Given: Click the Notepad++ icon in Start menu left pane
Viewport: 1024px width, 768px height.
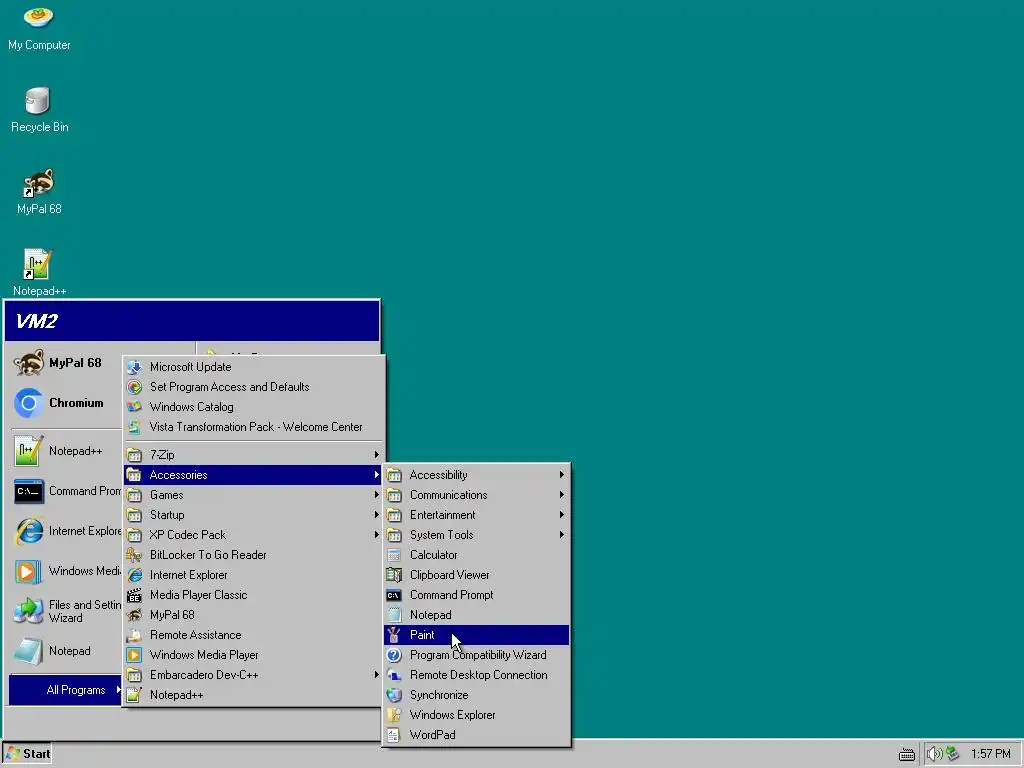Looking at the screenshot, I should [29, 451].
